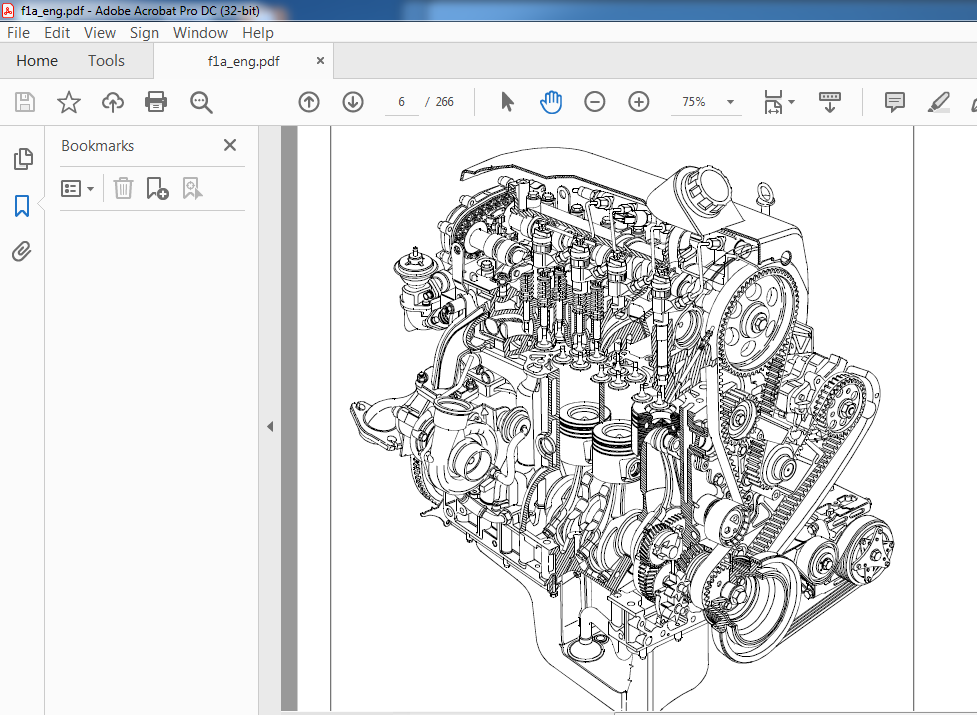Go to next page arrow

(x=353, y=102)
